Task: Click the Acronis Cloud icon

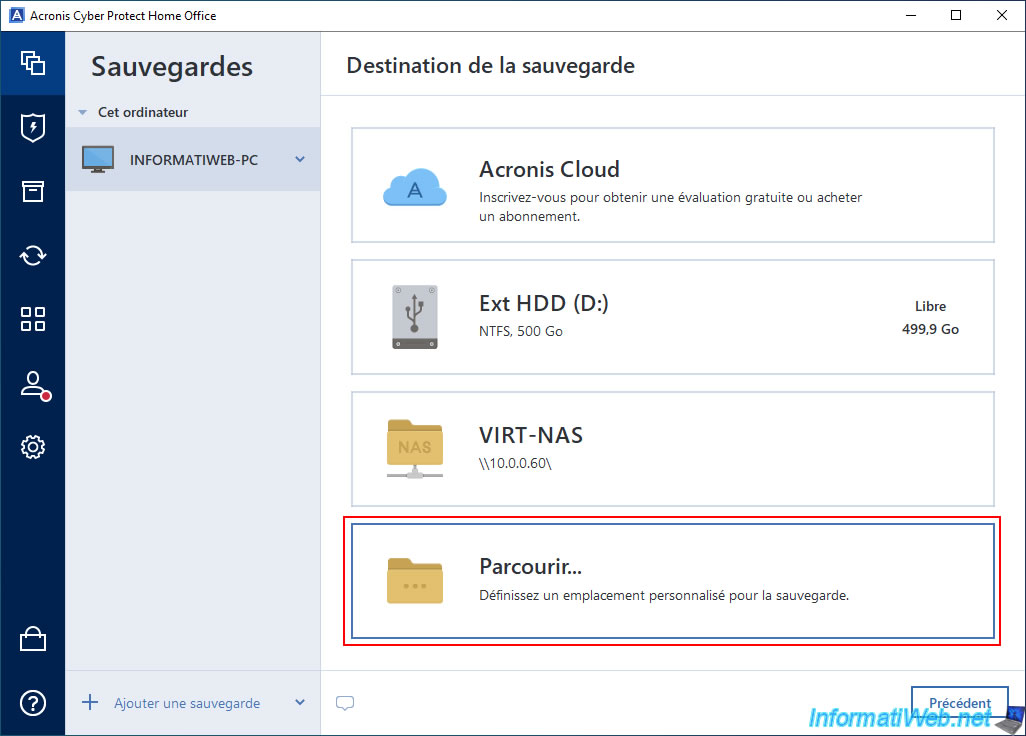Action: [415, 187]
